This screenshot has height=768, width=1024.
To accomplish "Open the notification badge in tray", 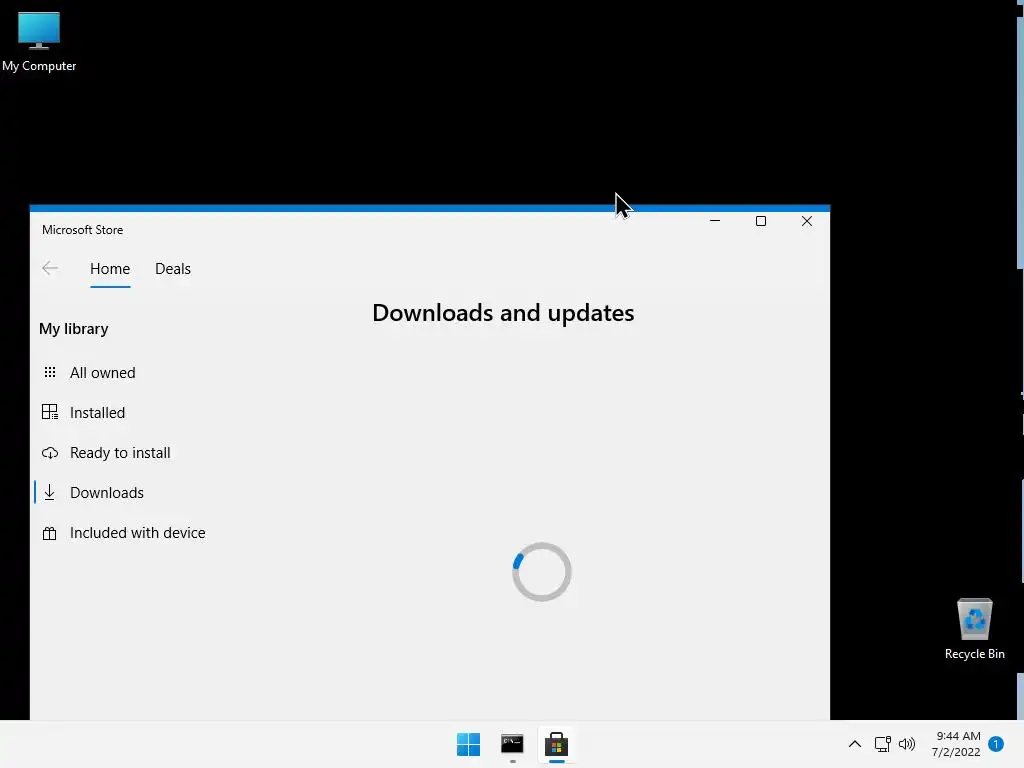I will point(996,744).
